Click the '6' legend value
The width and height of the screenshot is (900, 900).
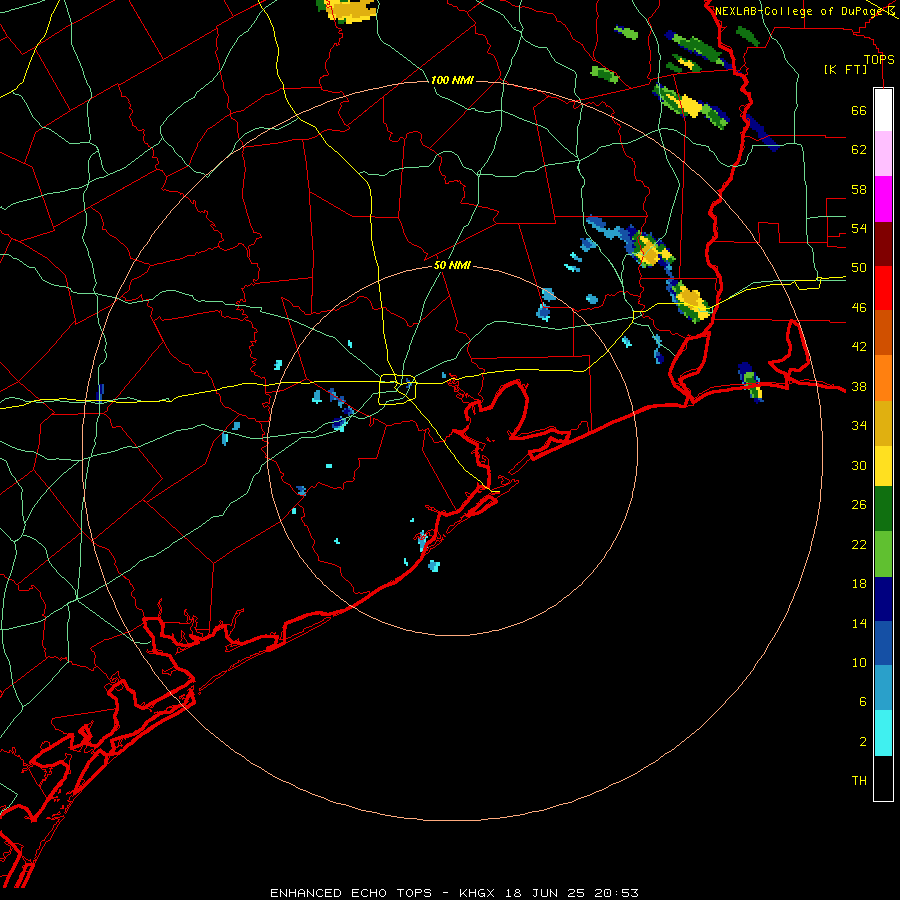point(863,701)
